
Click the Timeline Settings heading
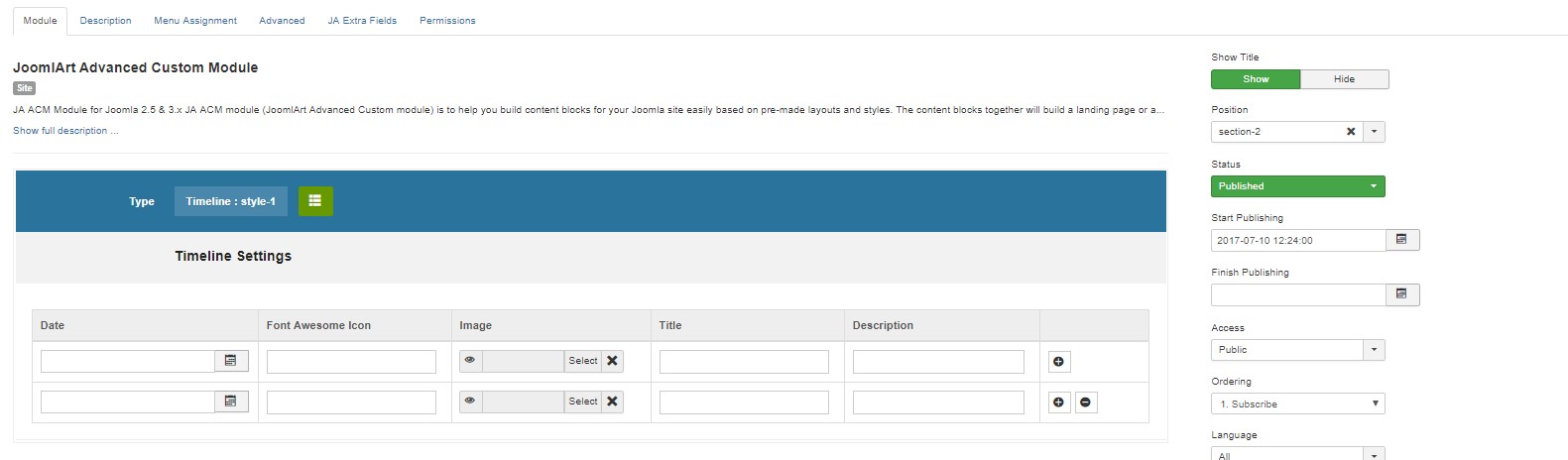coord(233,256)
